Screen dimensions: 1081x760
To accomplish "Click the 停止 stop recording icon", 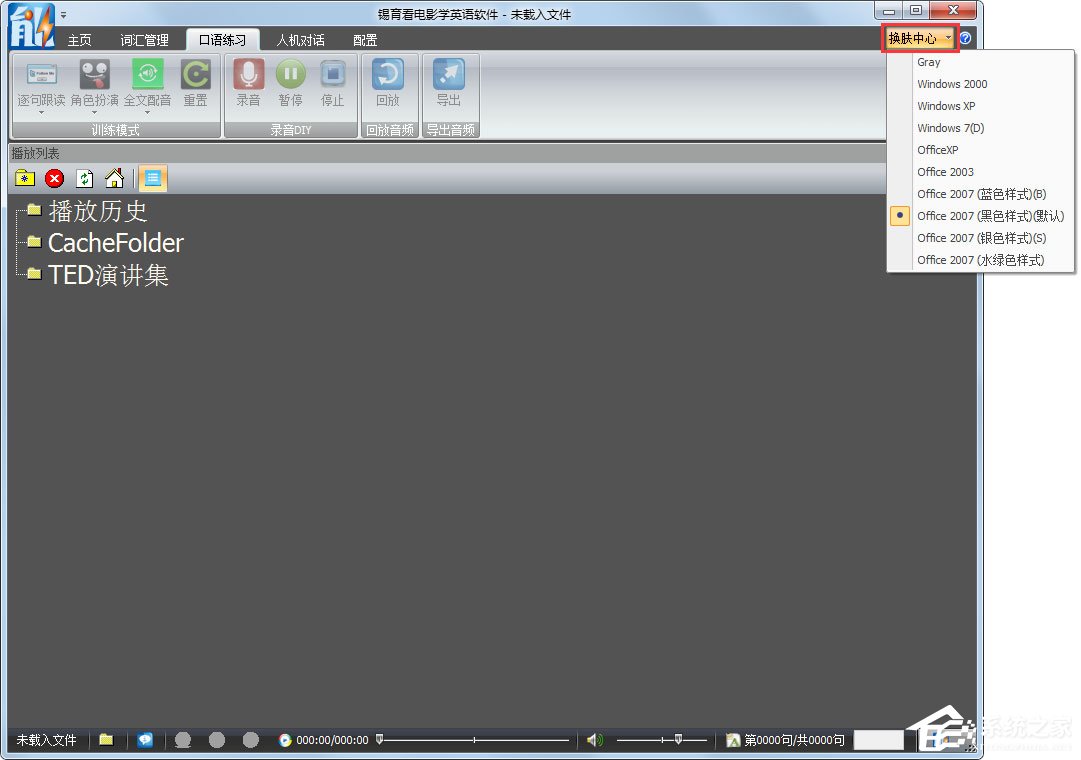I will [x=333, y=74].
